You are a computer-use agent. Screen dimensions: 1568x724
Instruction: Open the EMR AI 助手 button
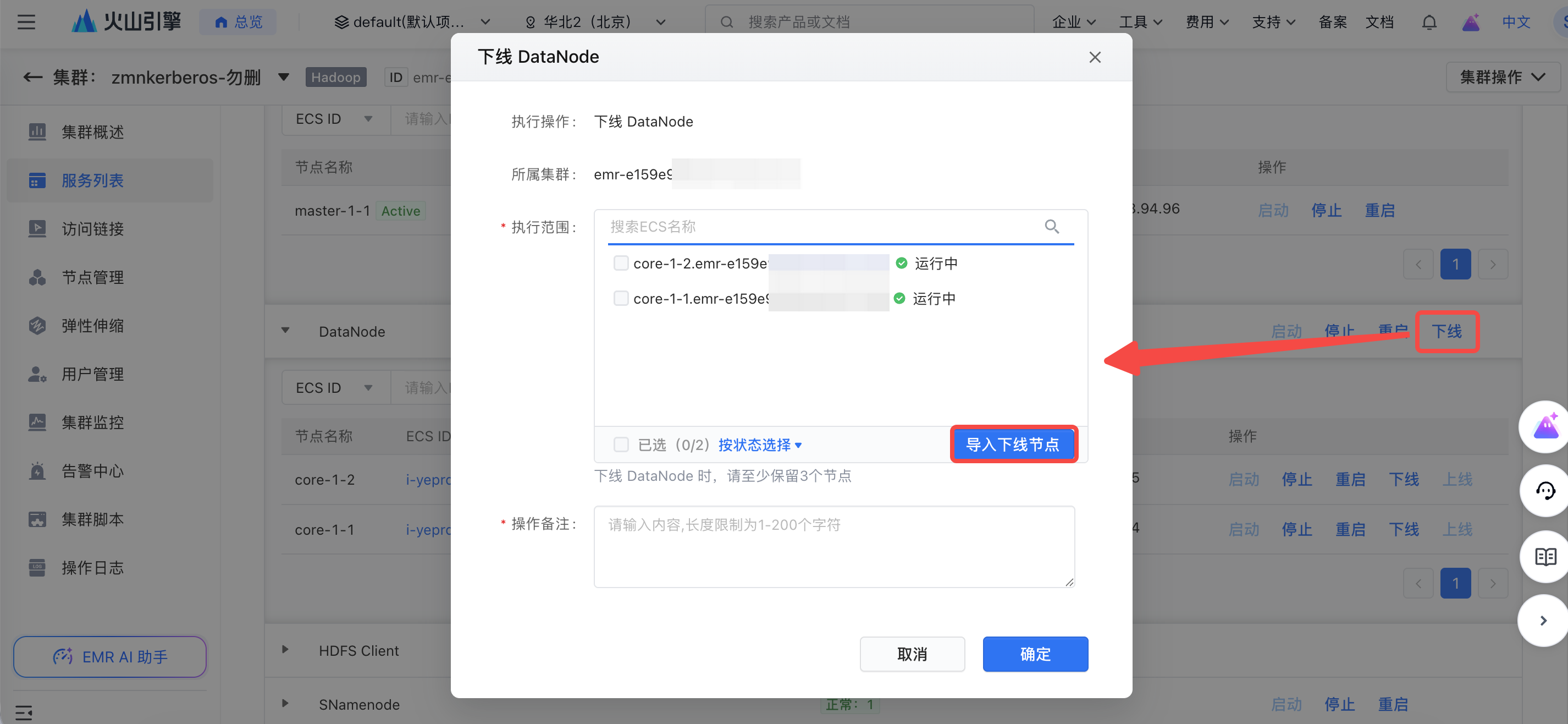click(x=109, y=656)
